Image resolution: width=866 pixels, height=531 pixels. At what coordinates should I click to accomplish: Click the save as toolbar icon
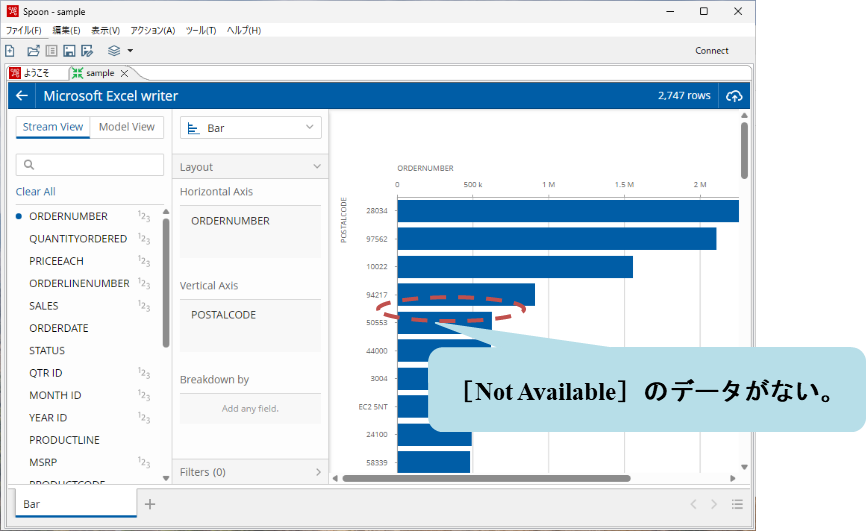pyautogui.click(x=87, y=51)
